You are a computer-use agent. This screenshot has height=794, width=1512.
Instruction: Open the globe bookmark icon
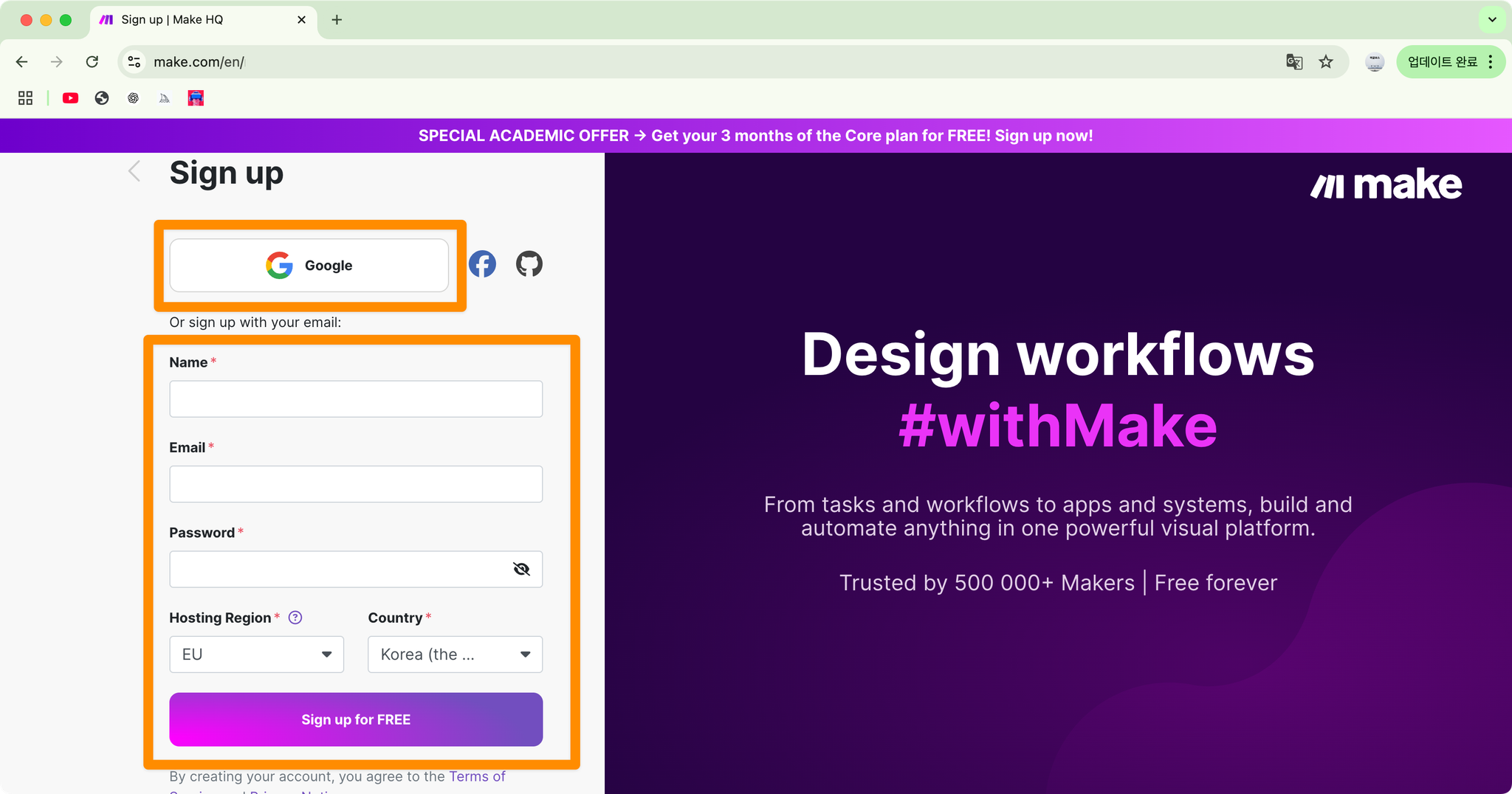pyautogui.click(x=102, y=98)
